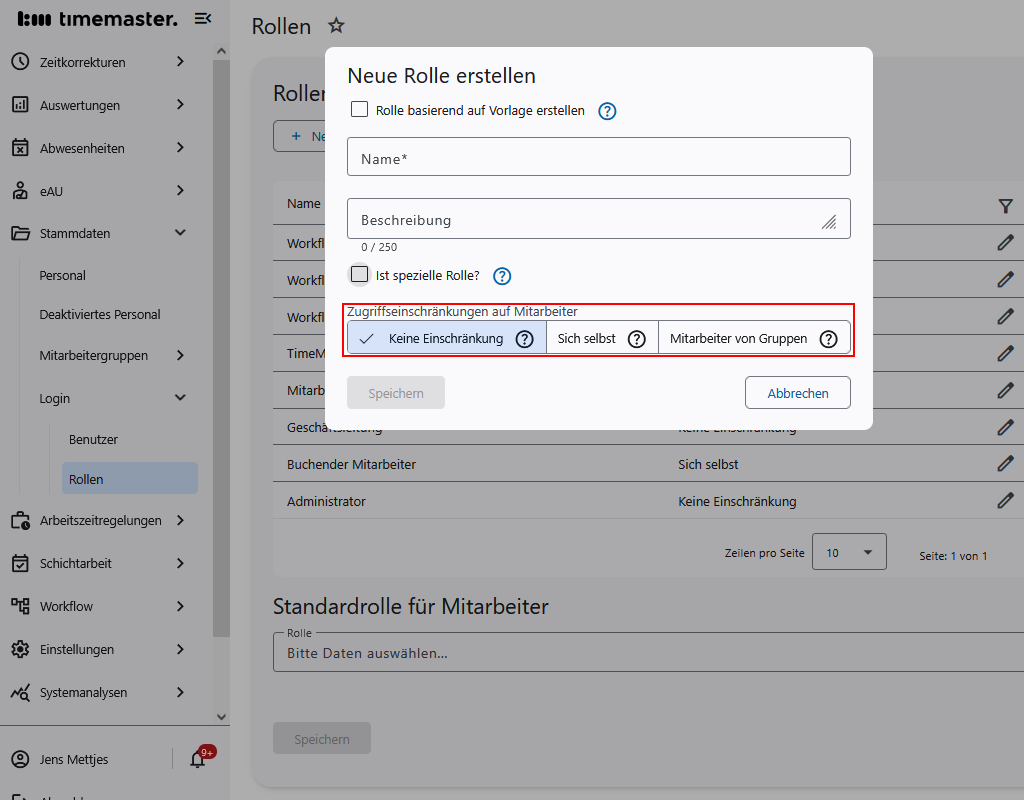Click the Abbrechen button in dialog
This screenshot has width=1024, height=800.
797,393
